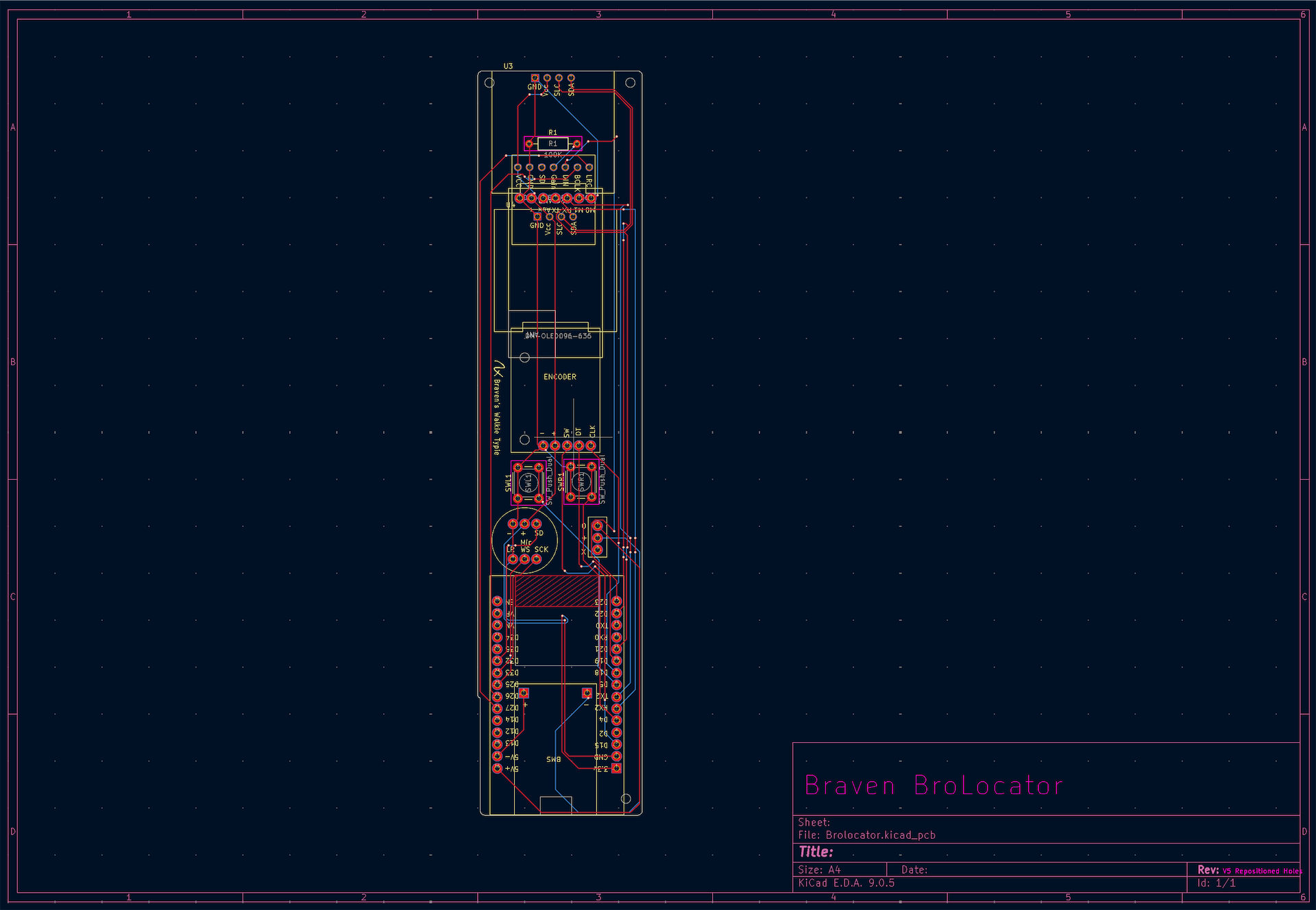Select the R1 resistor footprint
The height and width of the screenshot is (910, 1316).
click(552, 144)
